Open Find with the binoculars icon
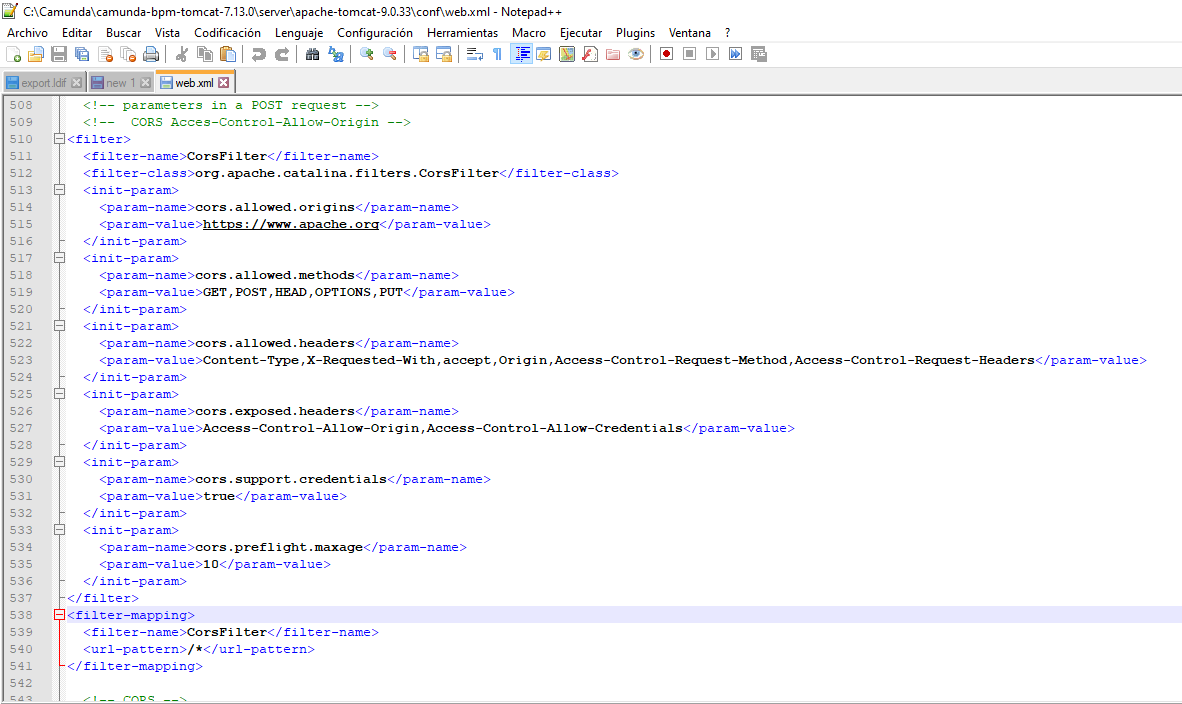This screenshot has width=1182, height=704. [x=312, y=54]
